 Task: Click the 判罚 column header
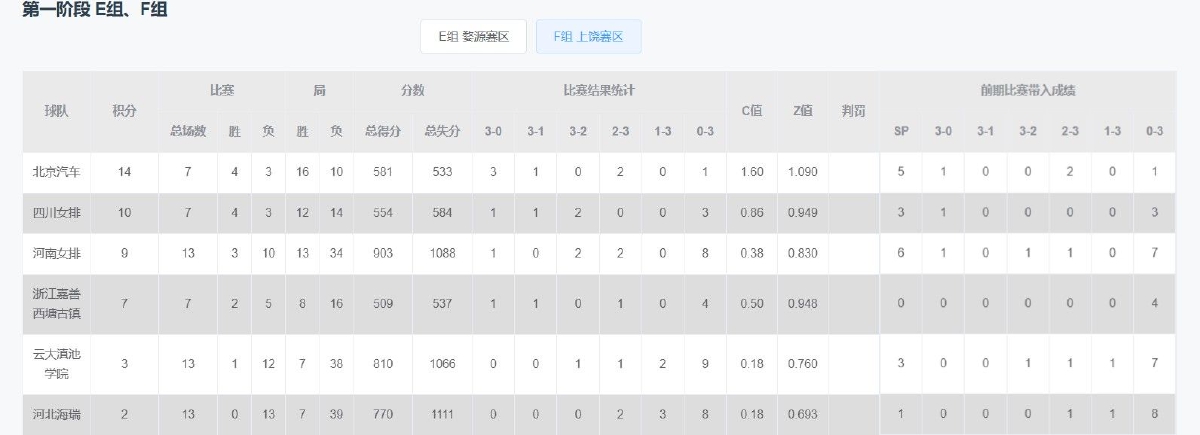pyautogui.click(x=853, y=110)
